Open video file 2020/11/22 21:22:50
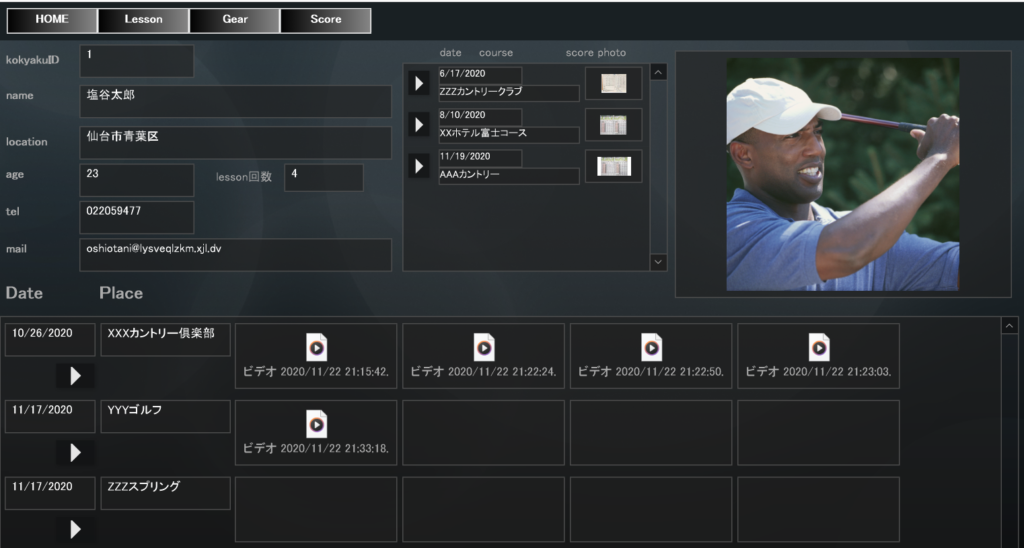1024x548 pixels. click(x=651, y=356)
